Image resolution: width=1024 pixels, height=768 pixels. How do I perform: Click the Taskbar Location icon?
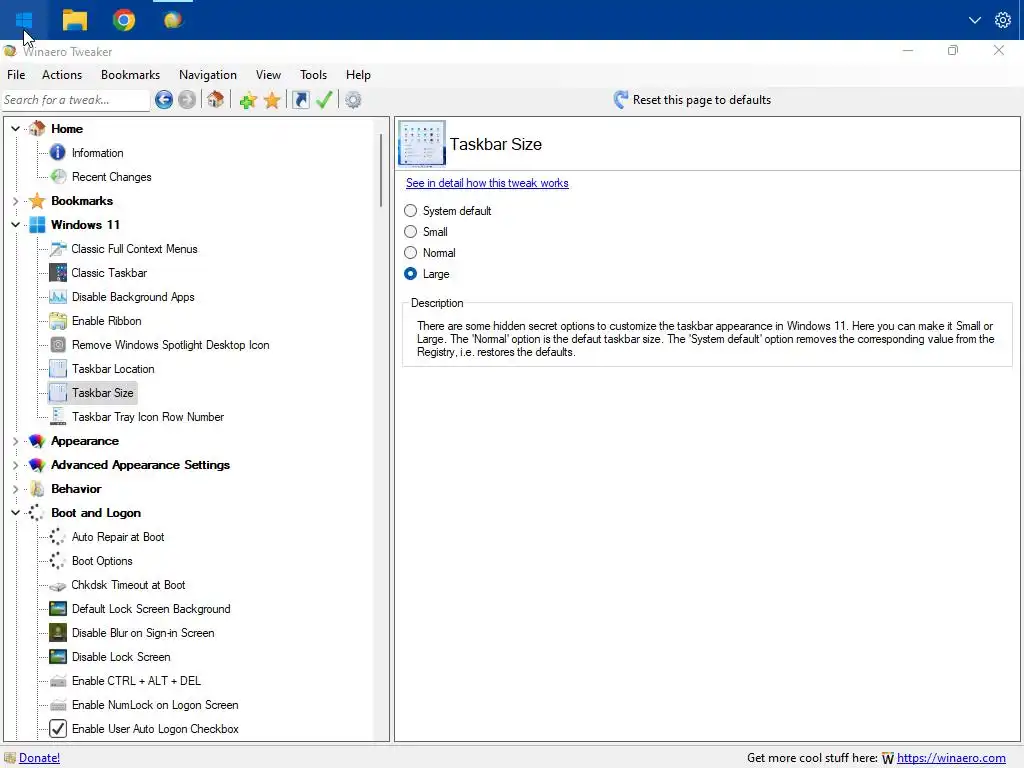point(58,369)
